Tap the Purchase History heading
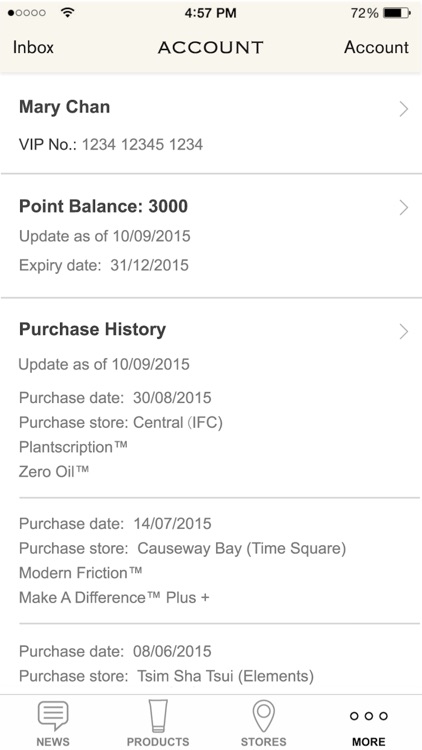The height and width of the screenshot is (750, 422). [x=92, y=330]
